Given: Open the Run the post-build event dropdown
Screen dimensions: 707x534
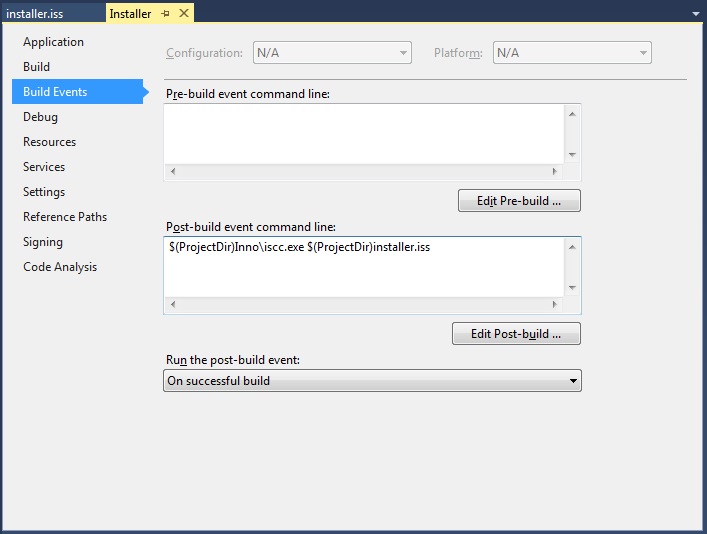Looking at the screenshot, I should click(372, 381).
